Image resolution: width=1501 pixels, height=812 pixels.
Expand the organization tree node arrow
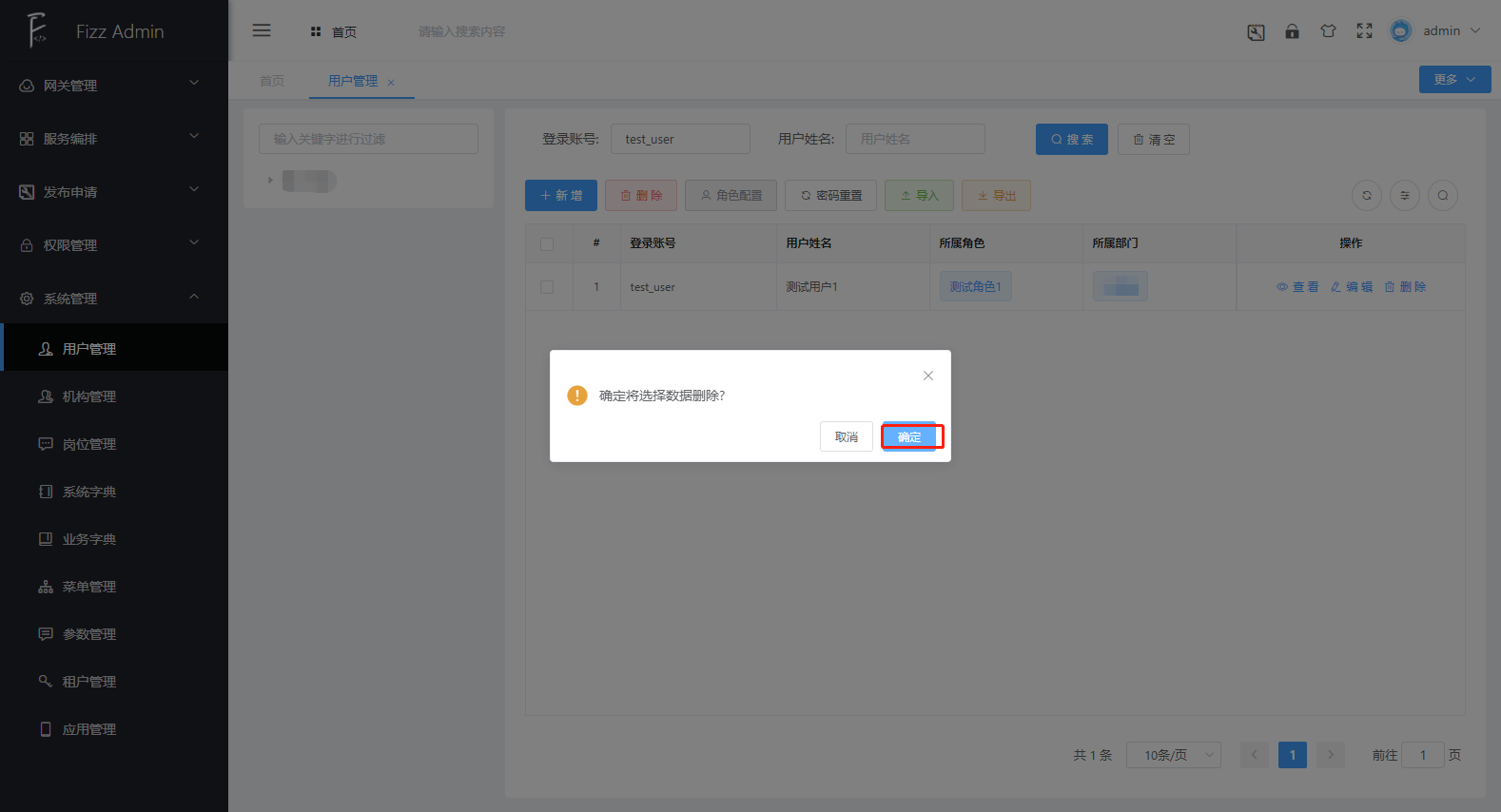(270, 180)
